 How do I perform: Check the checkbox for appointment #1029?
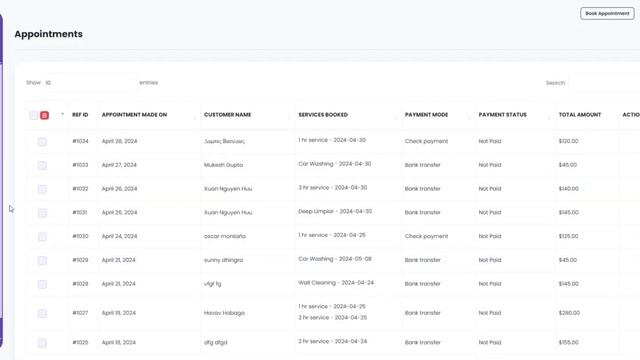coord(42,260)
